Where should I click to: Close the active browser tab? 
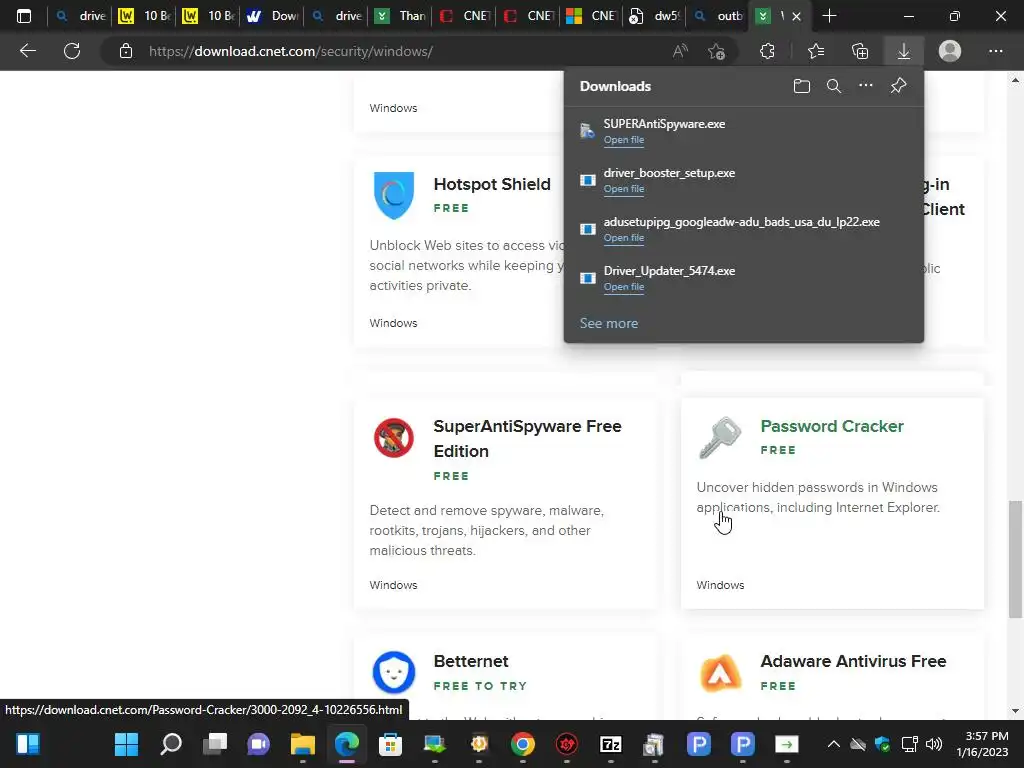[x=796, y=16]
